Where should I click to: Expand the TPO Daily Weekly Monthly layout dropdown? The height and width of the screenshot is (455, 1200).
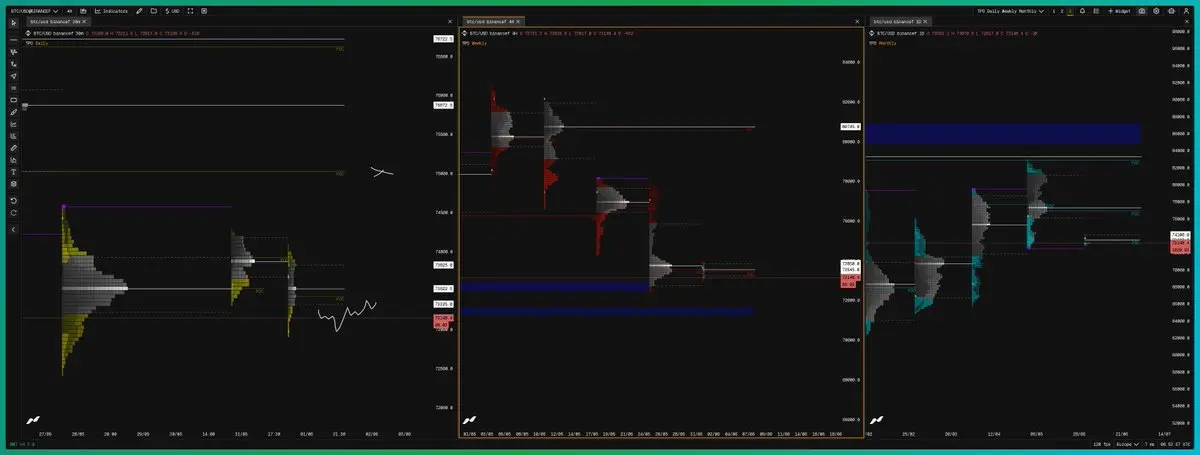[x=1010, y=11]
